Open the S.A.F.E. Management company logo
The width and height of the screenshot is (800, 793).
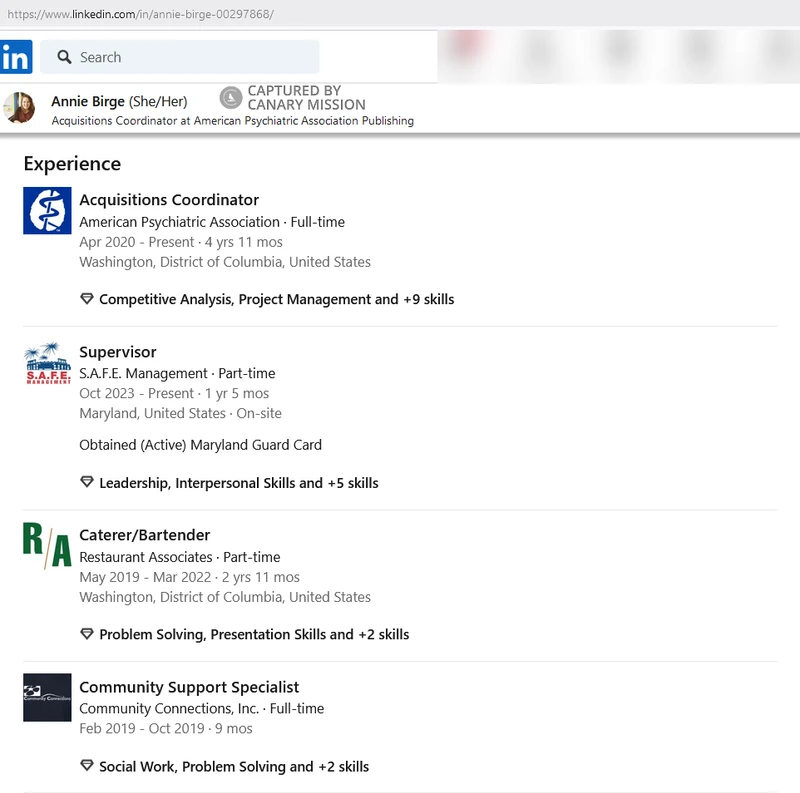[x=47, y=363]
